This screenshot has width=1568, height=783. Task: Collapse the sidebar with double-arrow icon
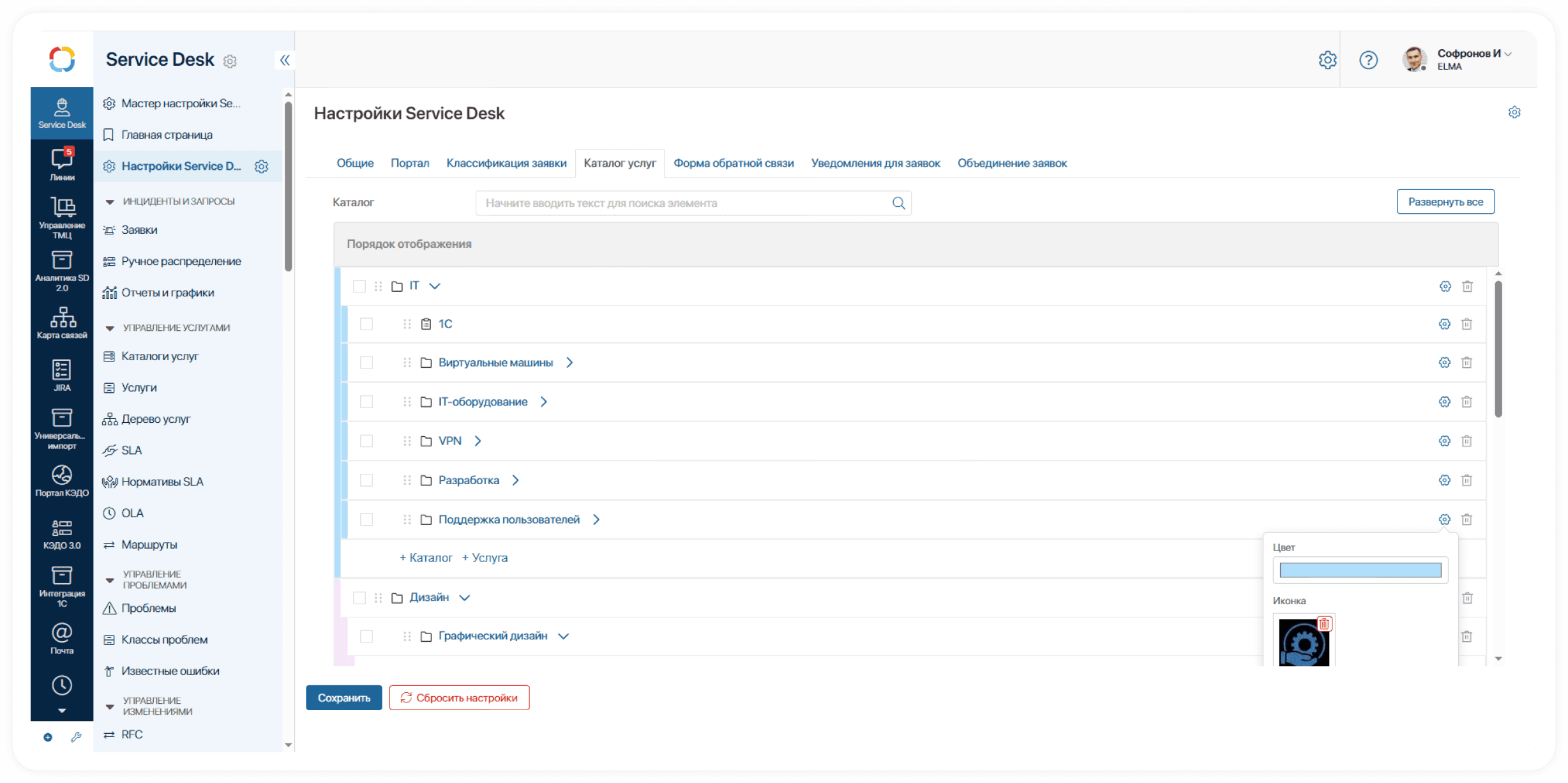[285, 60]
